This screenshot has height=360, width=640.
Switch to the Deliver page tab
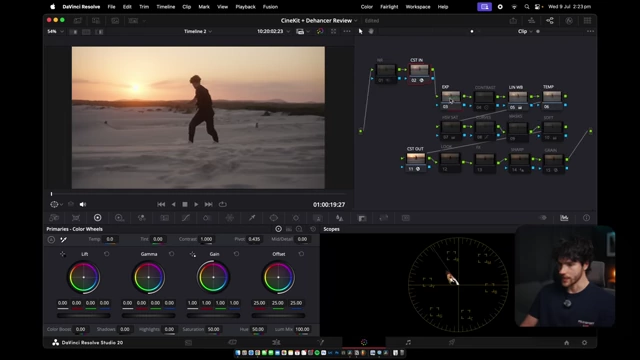pos(452,342)
